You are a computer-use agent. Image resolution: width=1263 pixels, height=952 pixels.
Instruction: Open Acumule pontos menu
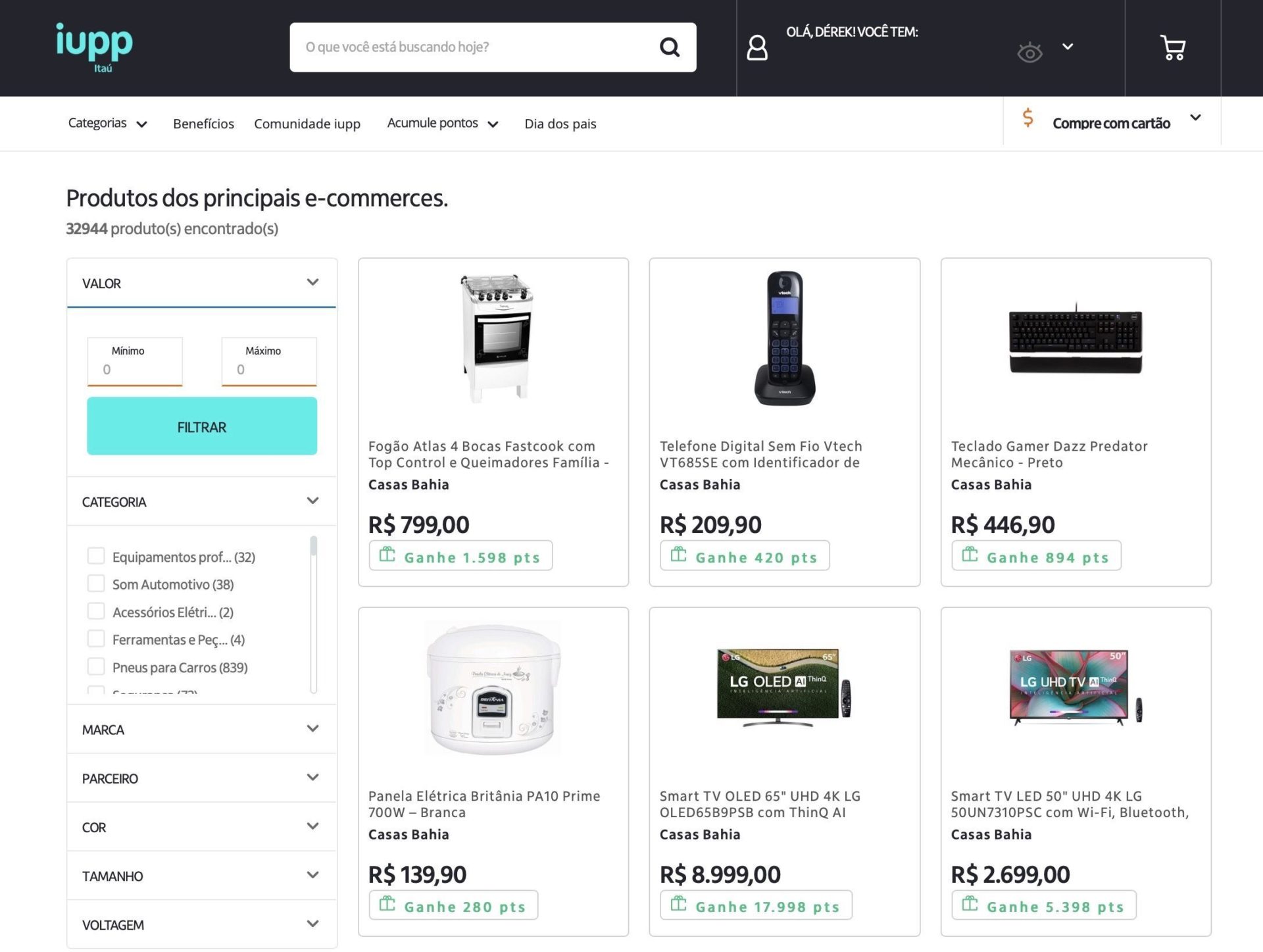(x=443, y=123)
